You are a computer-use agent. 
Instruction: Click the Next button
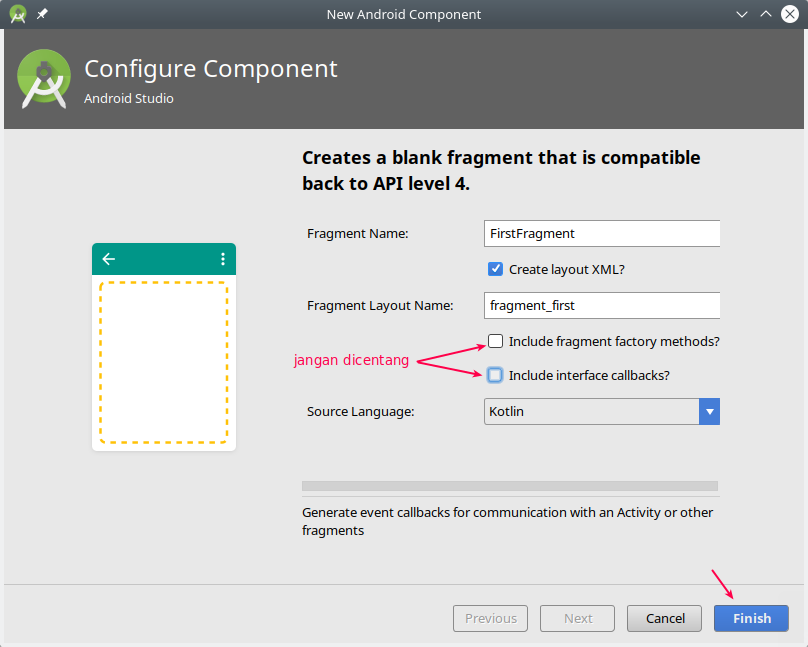578,618
